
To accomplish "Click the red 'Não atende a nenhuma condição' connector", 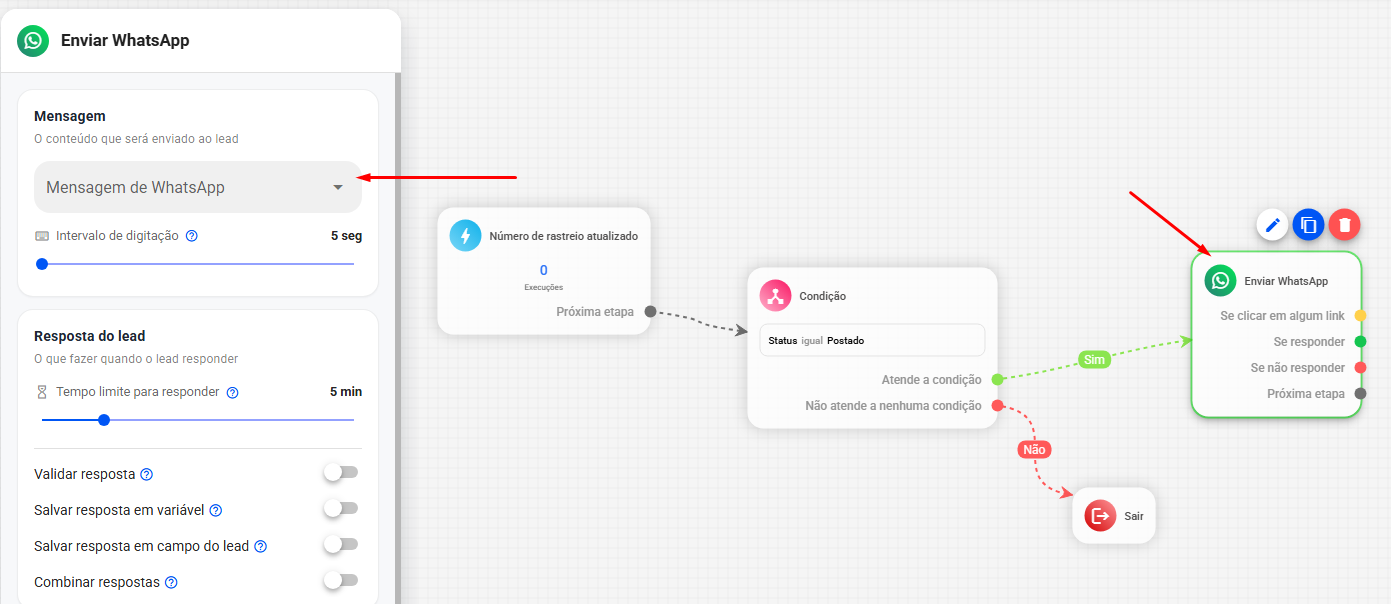I will pos(997,405).
